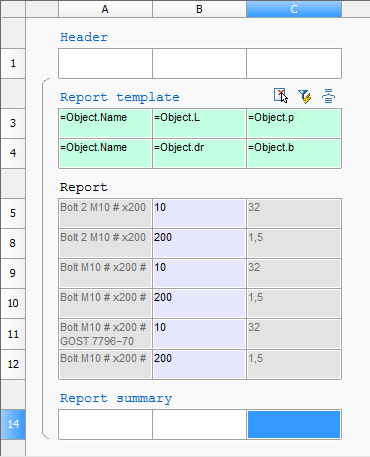Select row 3 header

point(13,123)
